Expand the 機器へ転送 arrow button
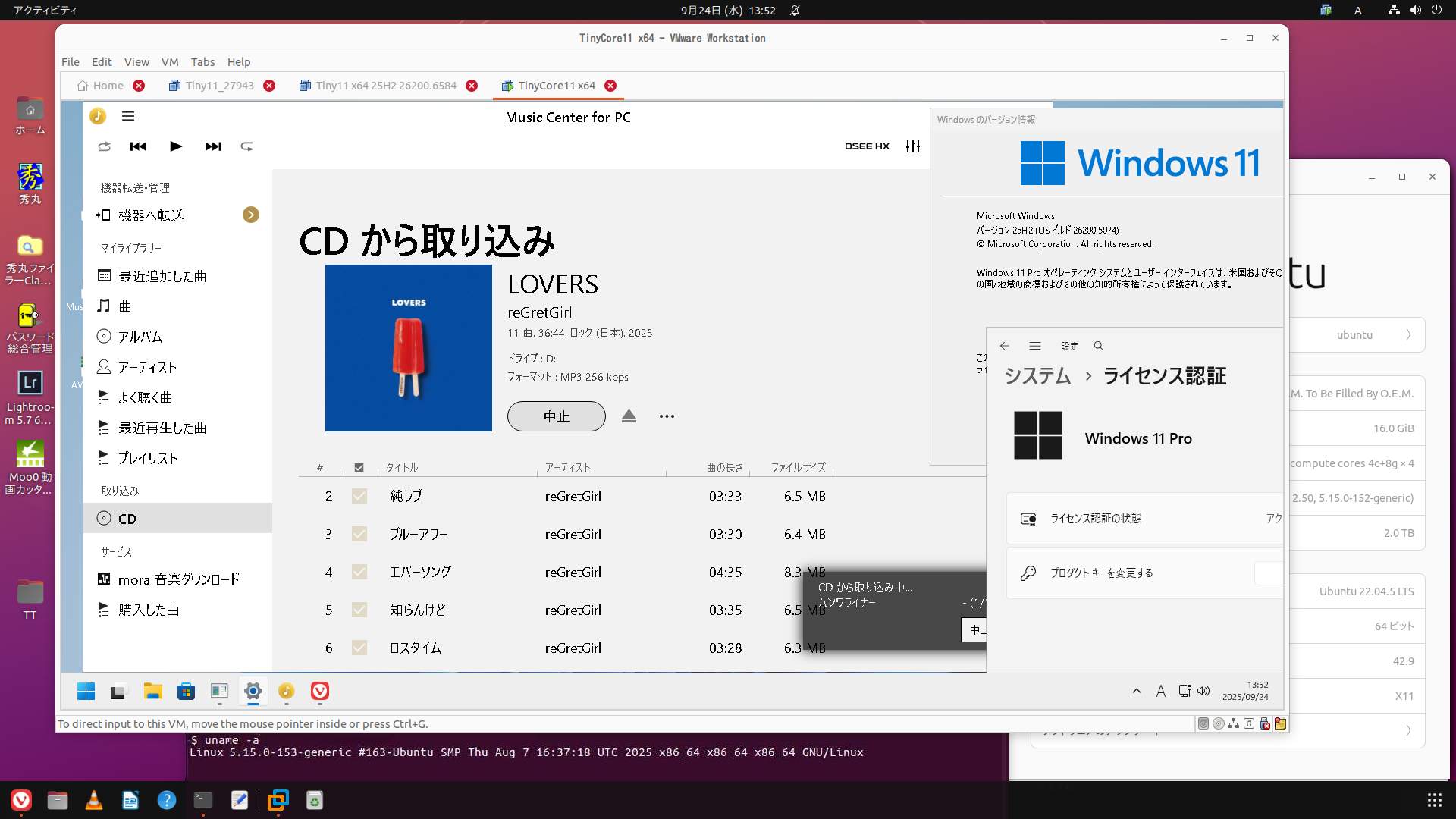 pyautogui.click(x=251, y=215)
